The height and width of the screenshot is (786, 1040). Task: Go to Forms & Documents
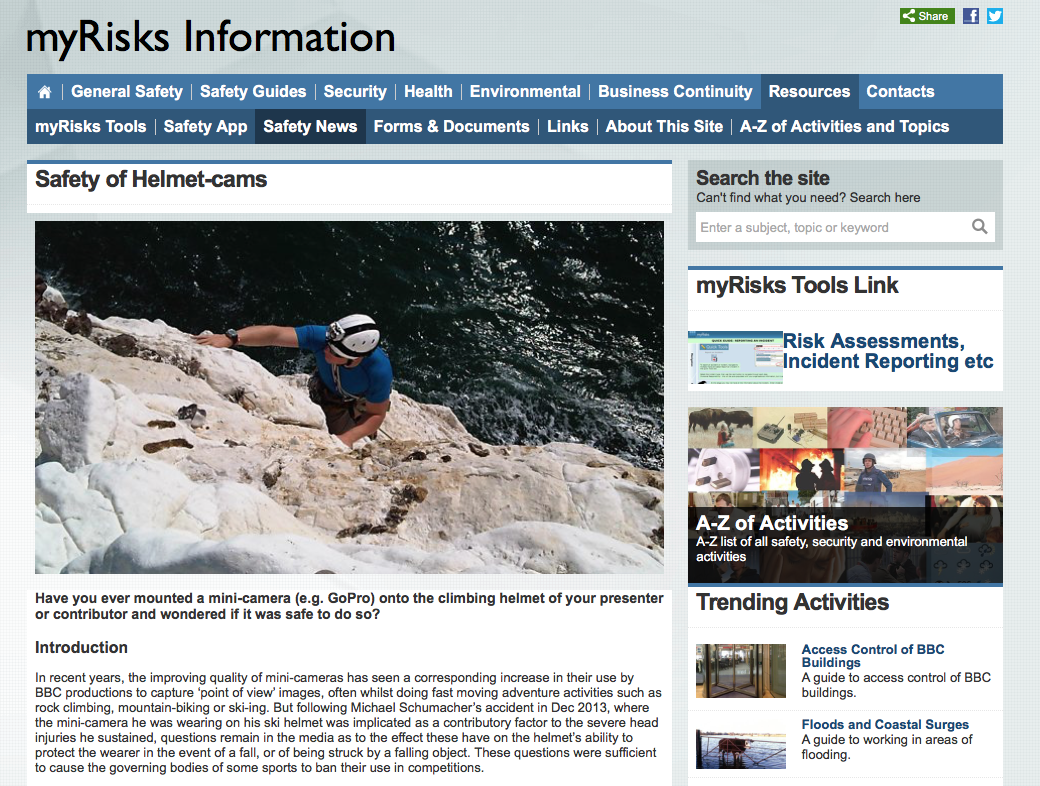point(451,126)
